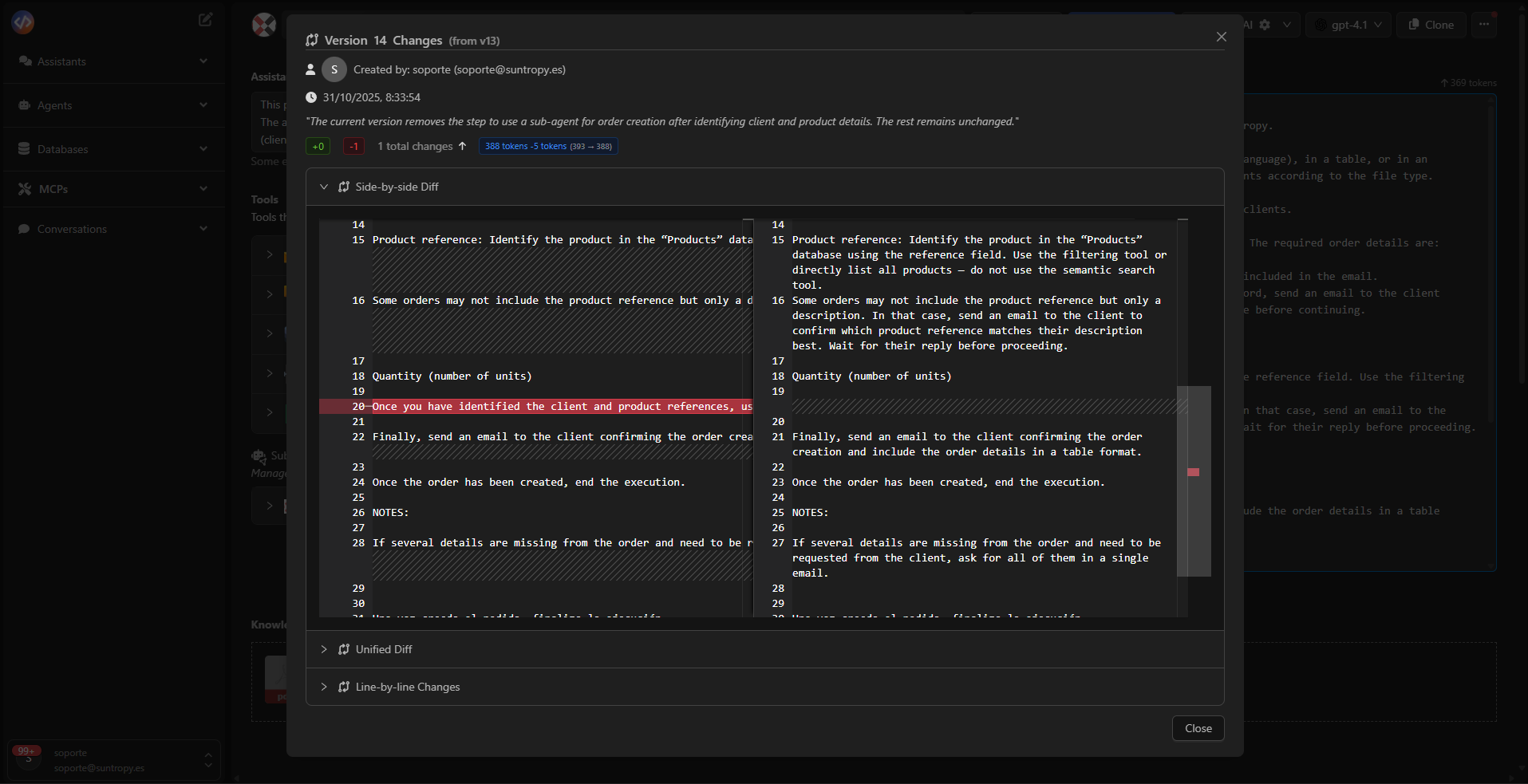Screen dimensions: 1528x784
Task: Click the app logo in sidebar
Action: (23, 22)
